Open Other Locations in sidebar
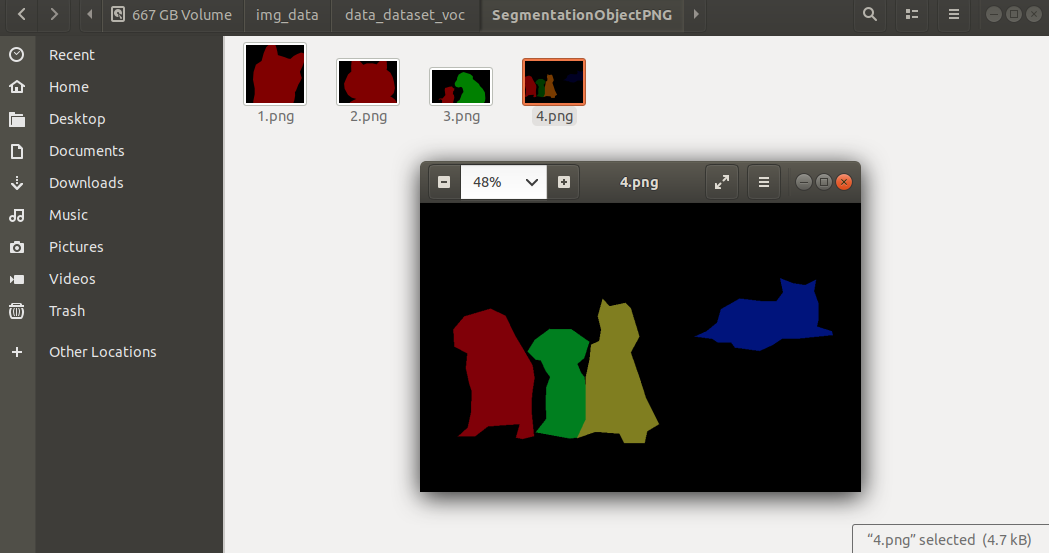 tap(102, 352)
